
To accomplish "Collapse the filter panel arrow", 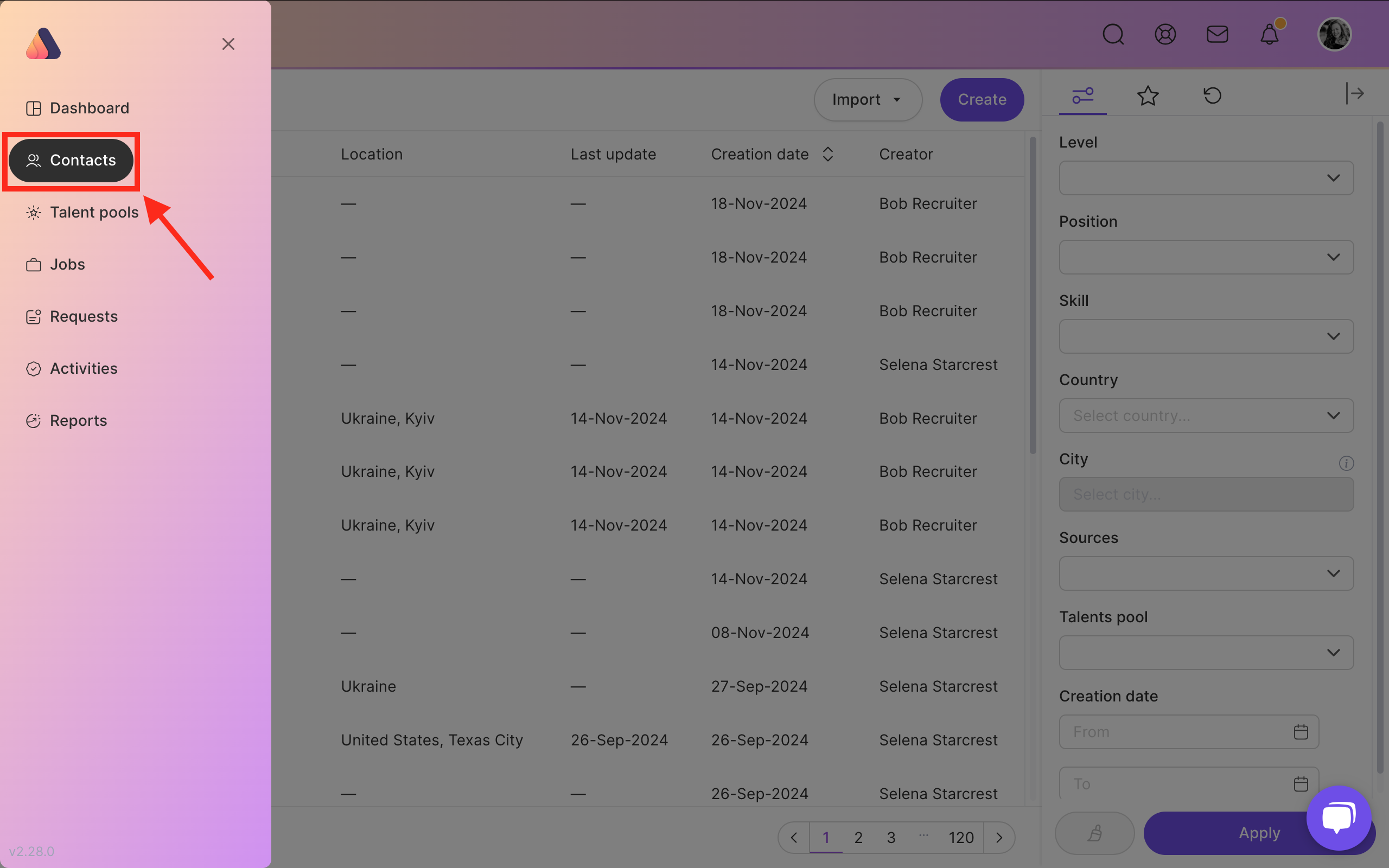I will tap(1355, 93).
